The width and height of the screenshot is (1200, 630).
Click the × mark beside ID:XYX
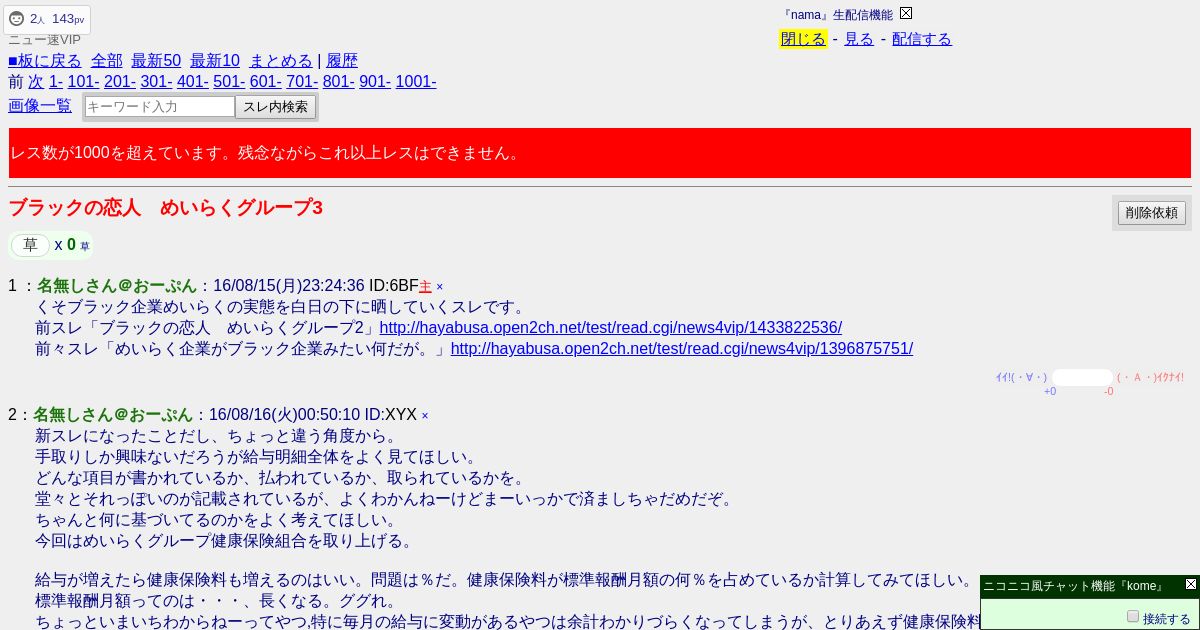(x=425, y=415)
